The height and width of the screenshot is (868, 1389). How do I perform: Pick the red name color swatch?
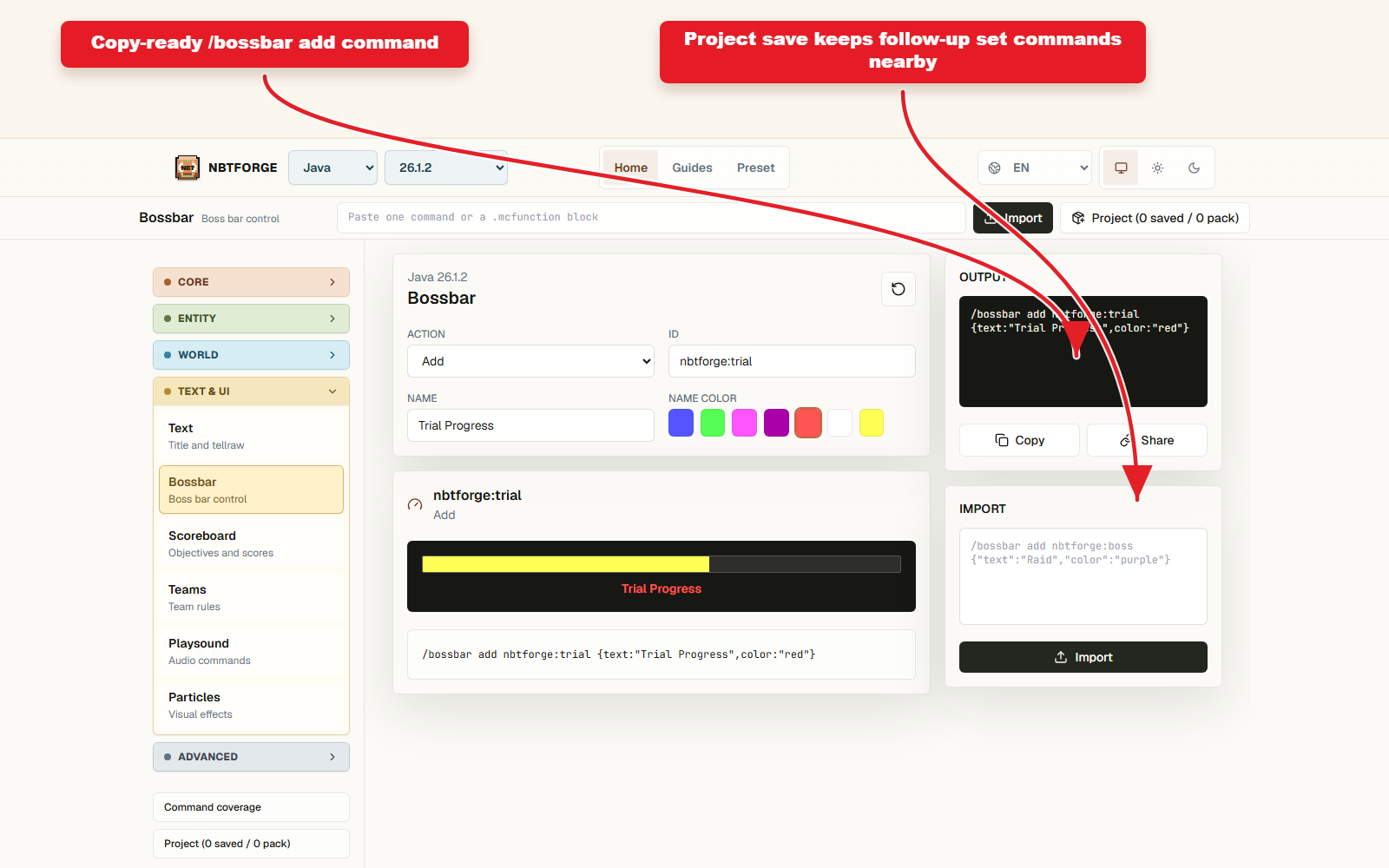[808, 423]
